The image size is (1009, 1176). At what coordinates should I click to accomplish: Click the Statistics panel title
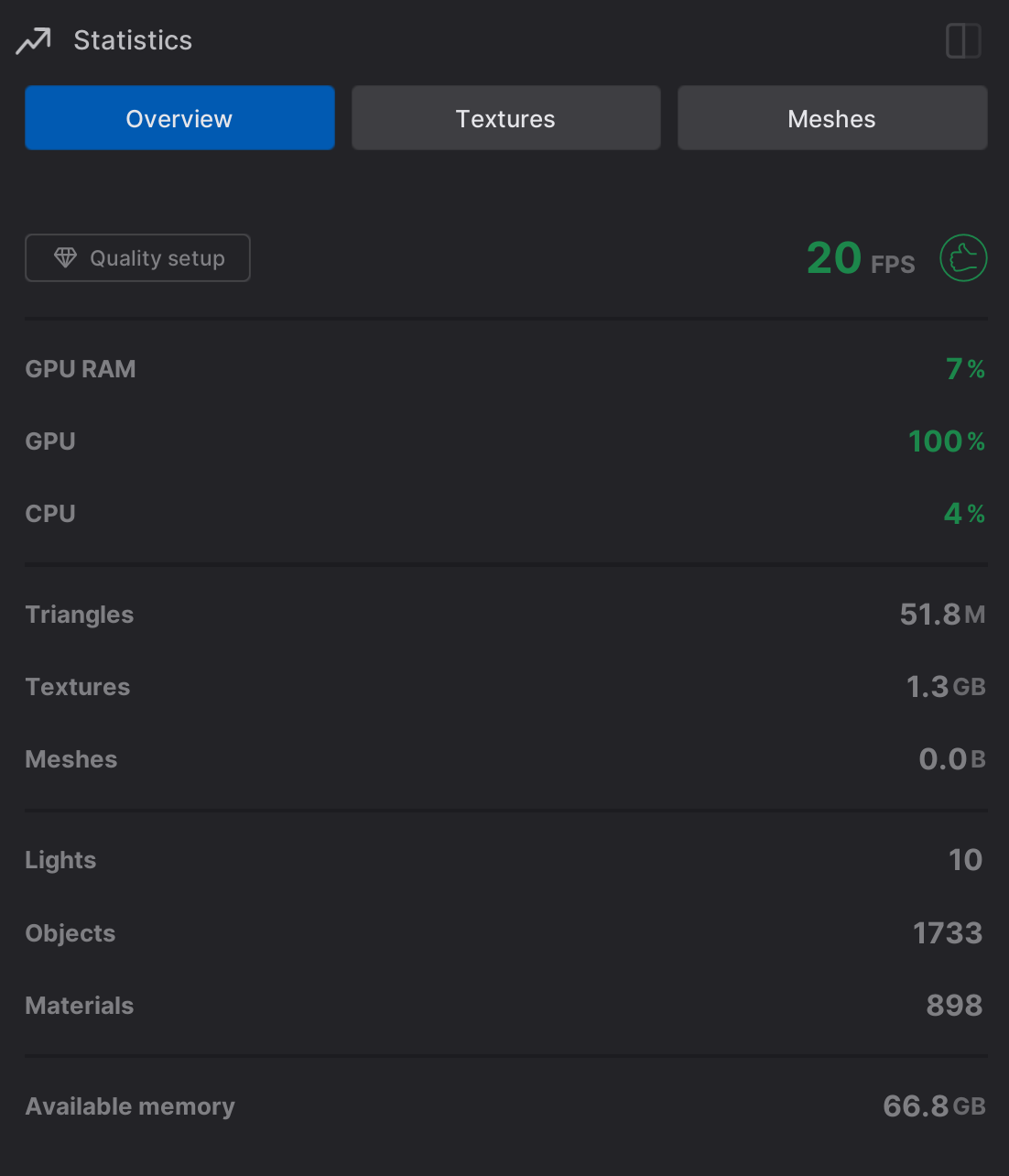133,41
